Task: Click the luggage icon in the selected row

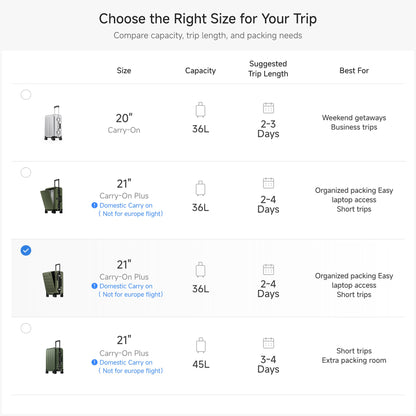Action: (x=201, y=270)
